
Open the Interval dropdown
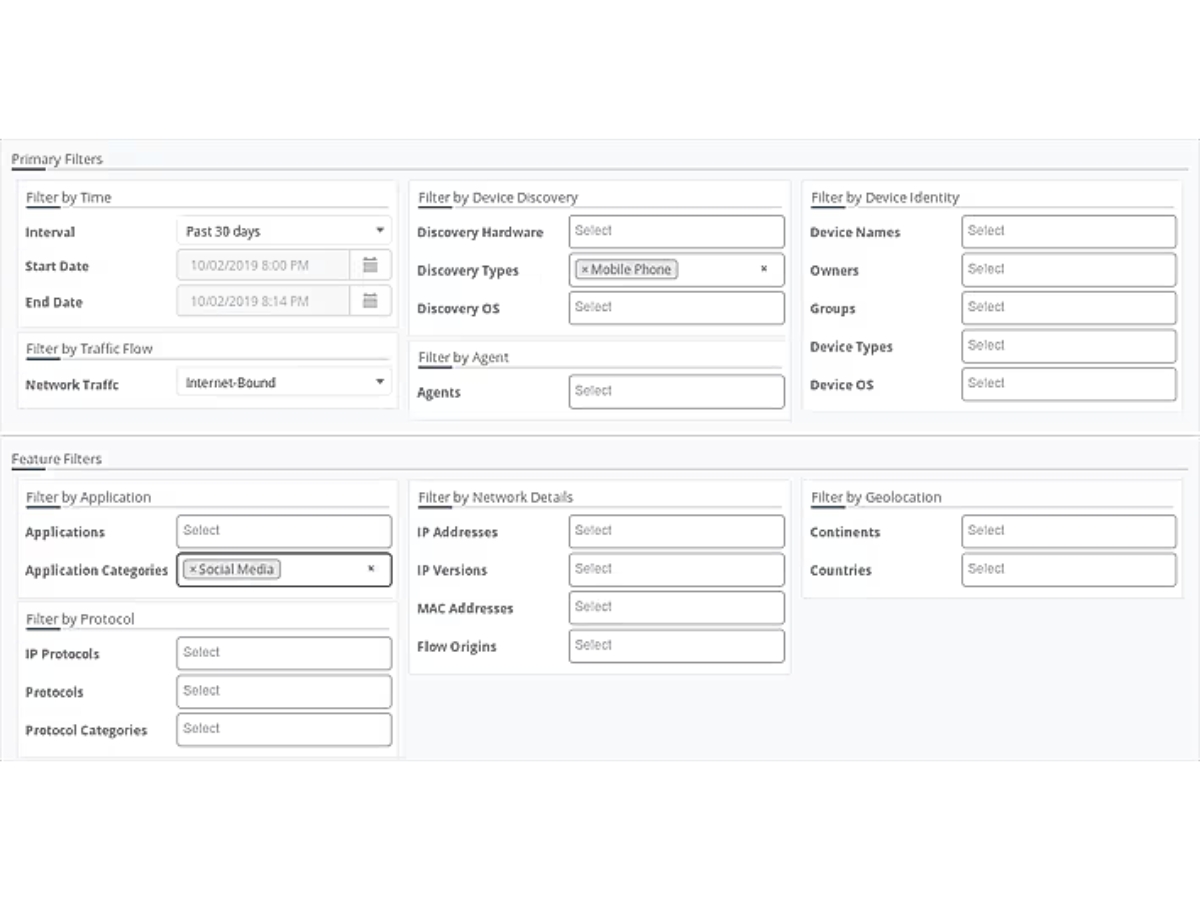284,231
